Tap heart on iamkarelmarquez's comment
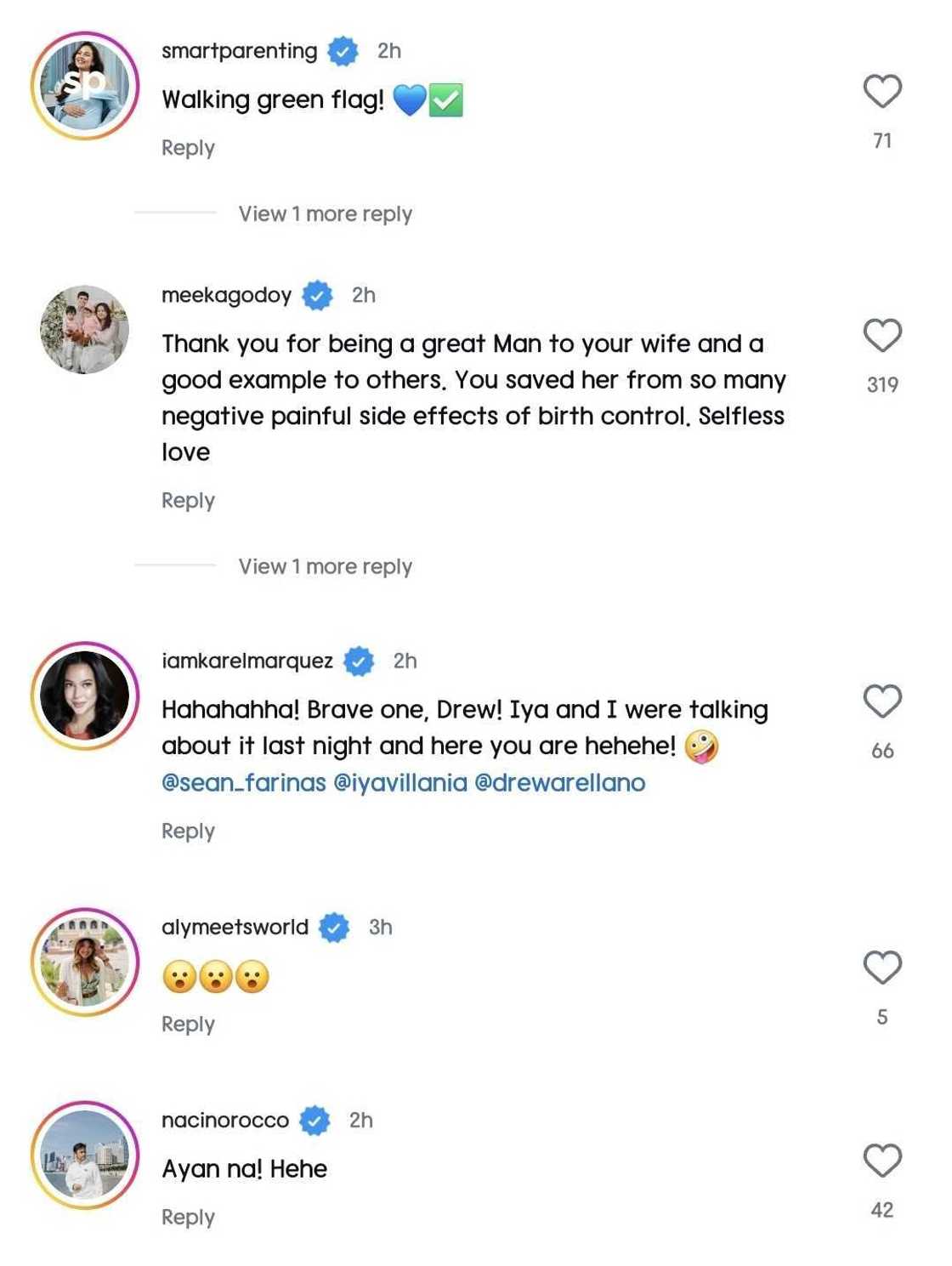The width and height of the screenshot is (952, 1266). tap(881, 701)
